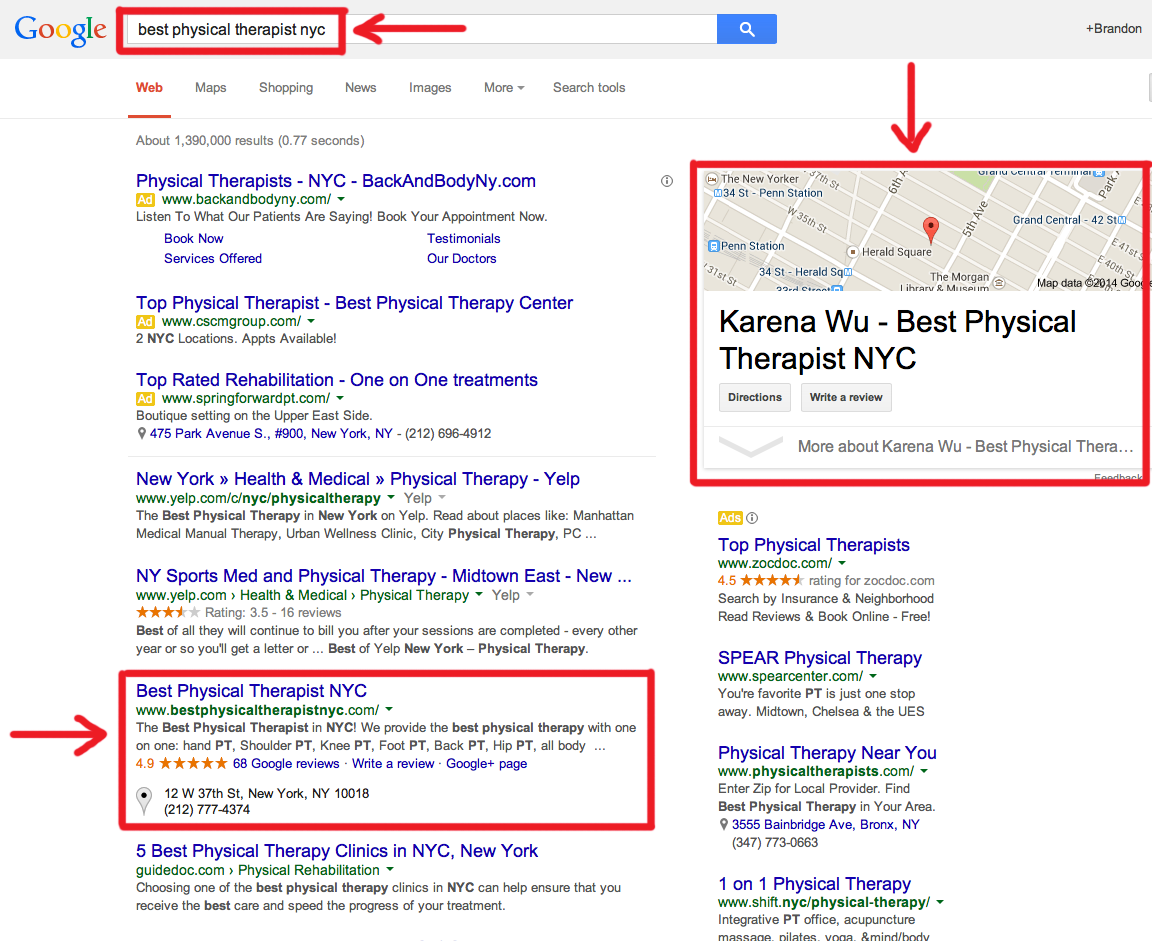The height and width of the screenshot is (941, 1152).
Task: Open Search tools
Action: point(589,87)
